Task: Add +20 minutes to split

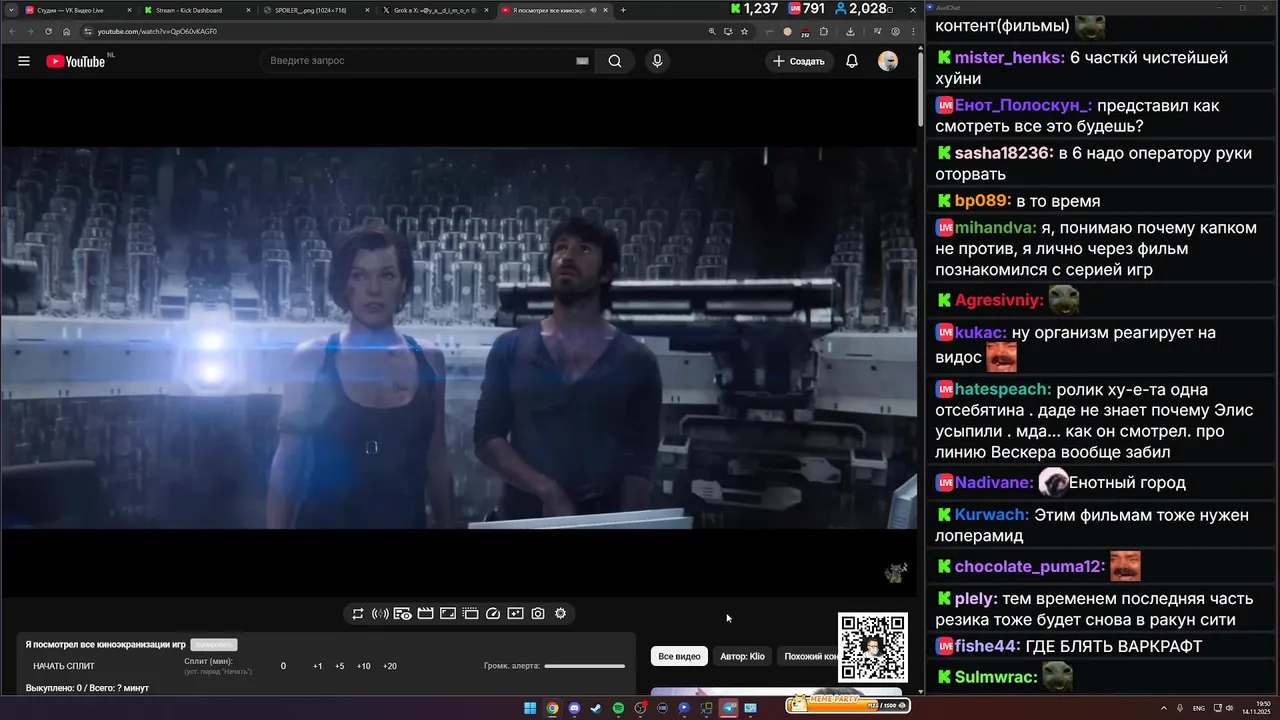Action: pyautogui.click(x=390, y=666)
